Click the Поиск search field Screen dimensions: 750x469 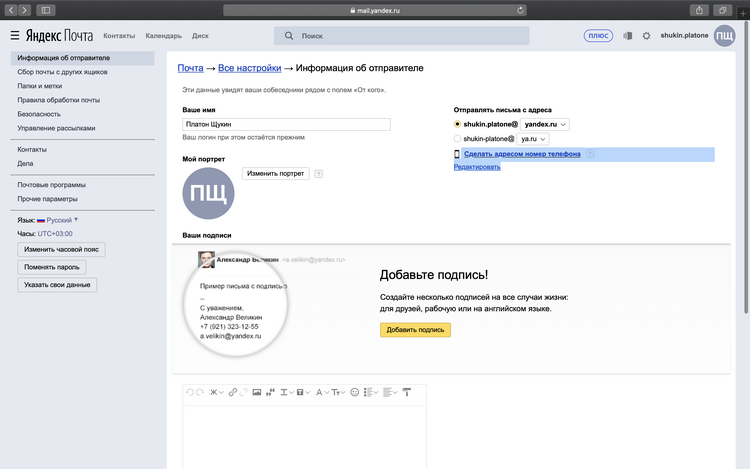[401, 36]
